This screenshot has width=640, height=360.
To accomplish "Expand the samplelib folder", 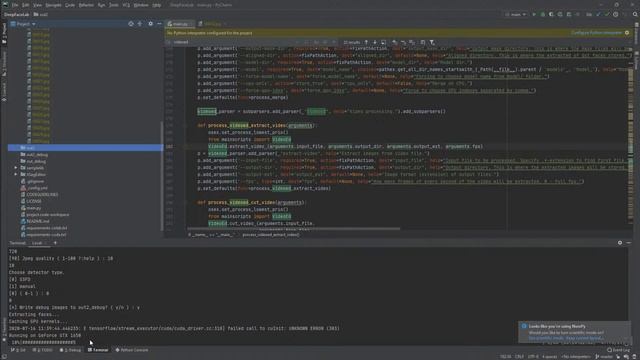I will coord(16,168).
